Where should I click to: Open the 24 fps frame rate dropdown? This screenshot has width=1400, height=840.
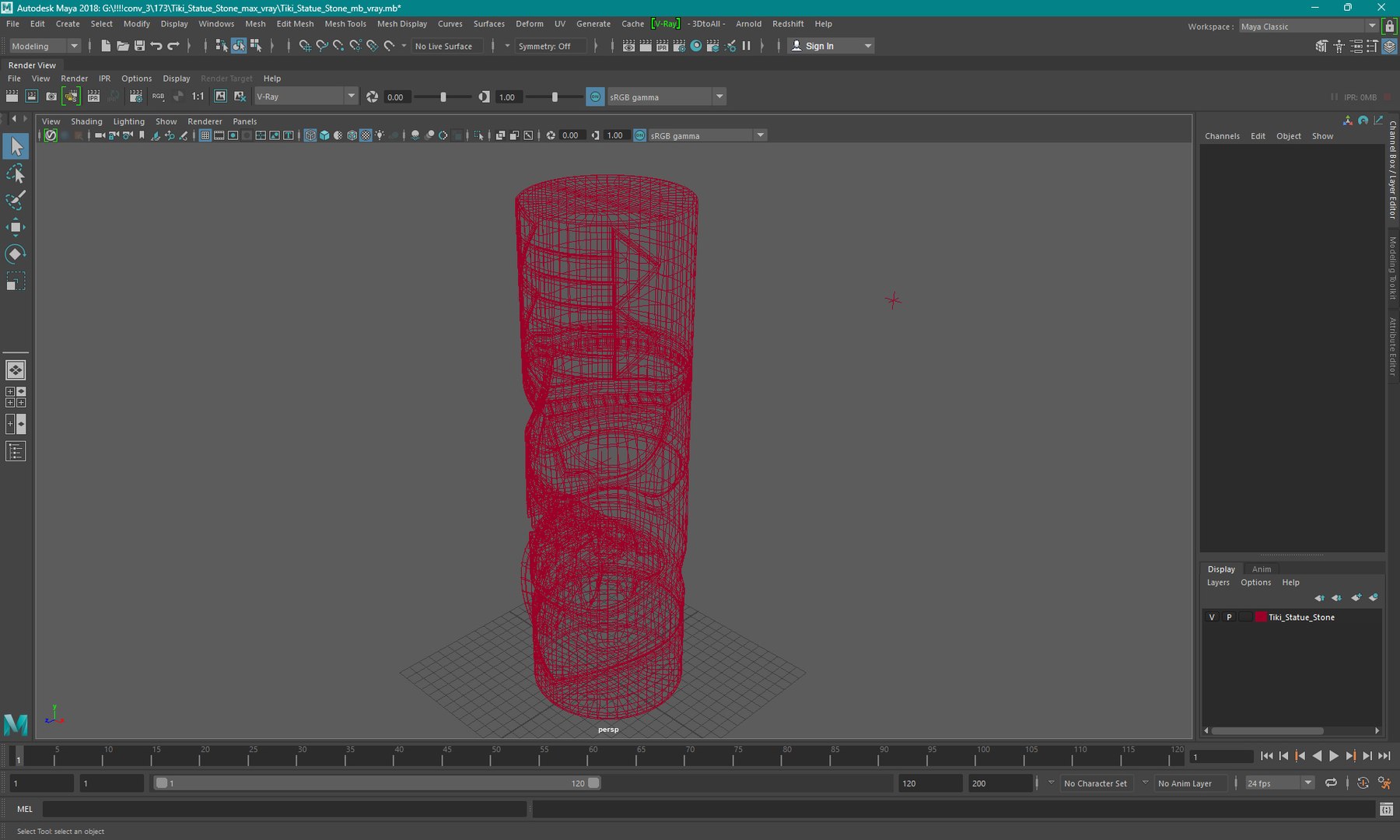(1279, 783)
